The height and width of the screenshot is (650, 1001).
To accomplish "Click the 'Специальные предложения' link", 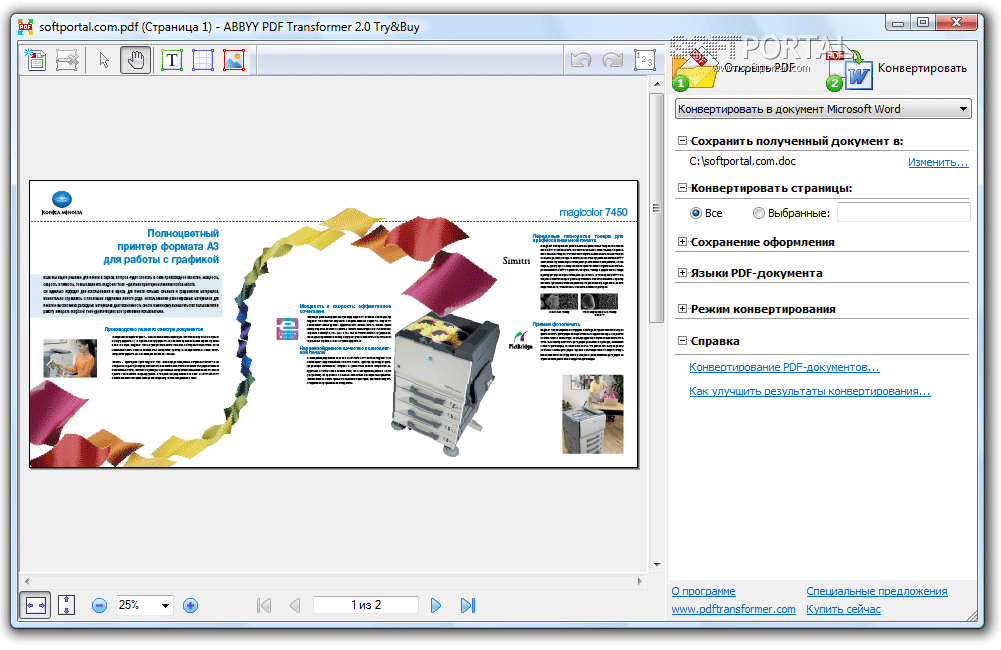I will tap(877, 591).
